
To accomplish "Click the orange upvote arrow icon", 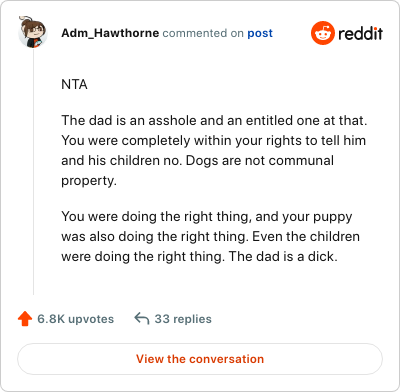I will [25, 319].
